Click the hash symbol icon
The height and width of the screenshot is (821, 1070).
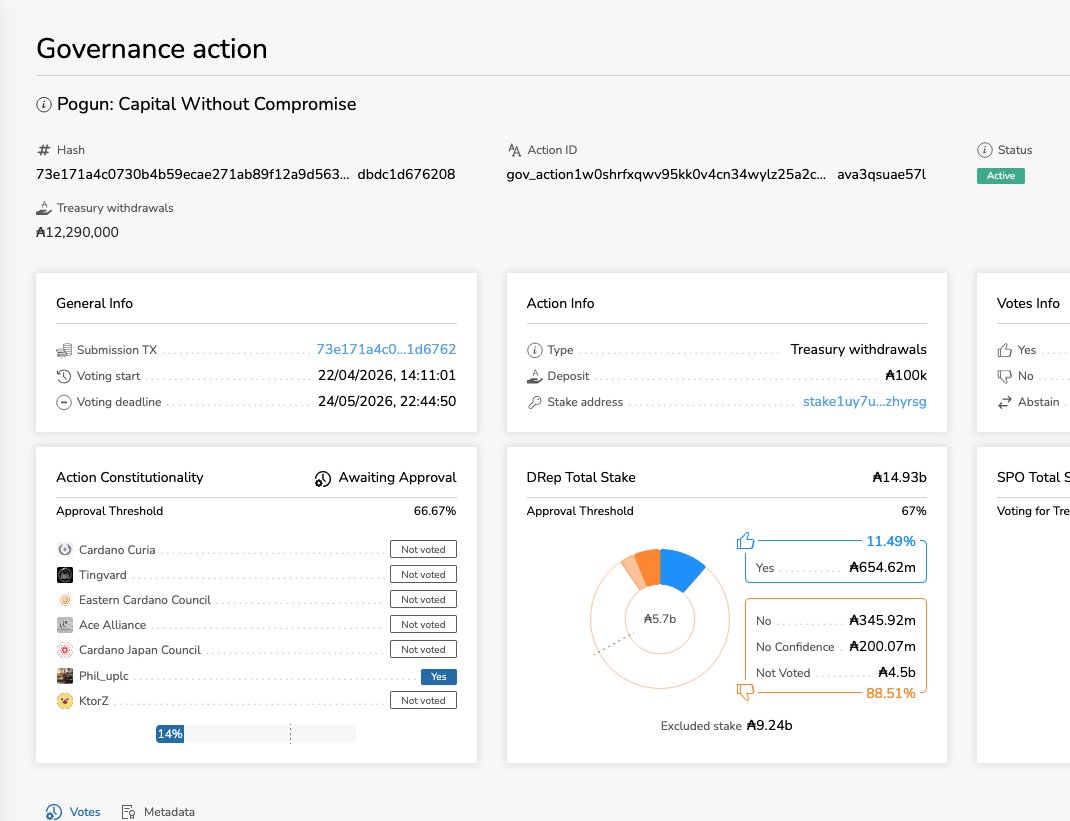point(44,150)
